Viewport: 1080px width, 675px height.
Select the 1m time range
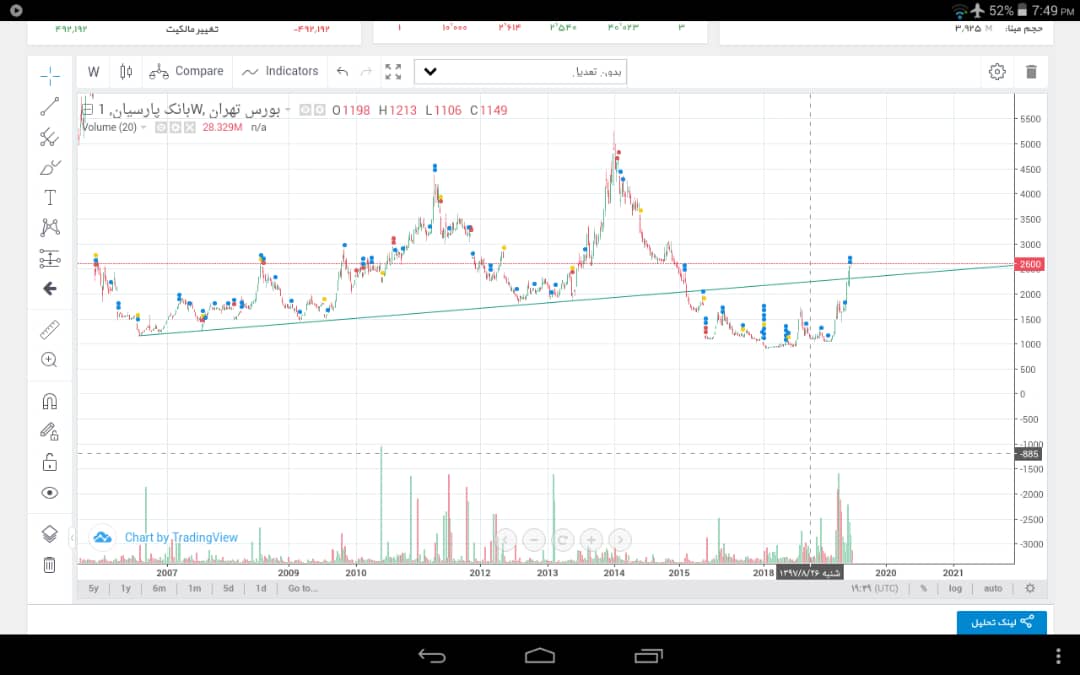coord(194,588)
